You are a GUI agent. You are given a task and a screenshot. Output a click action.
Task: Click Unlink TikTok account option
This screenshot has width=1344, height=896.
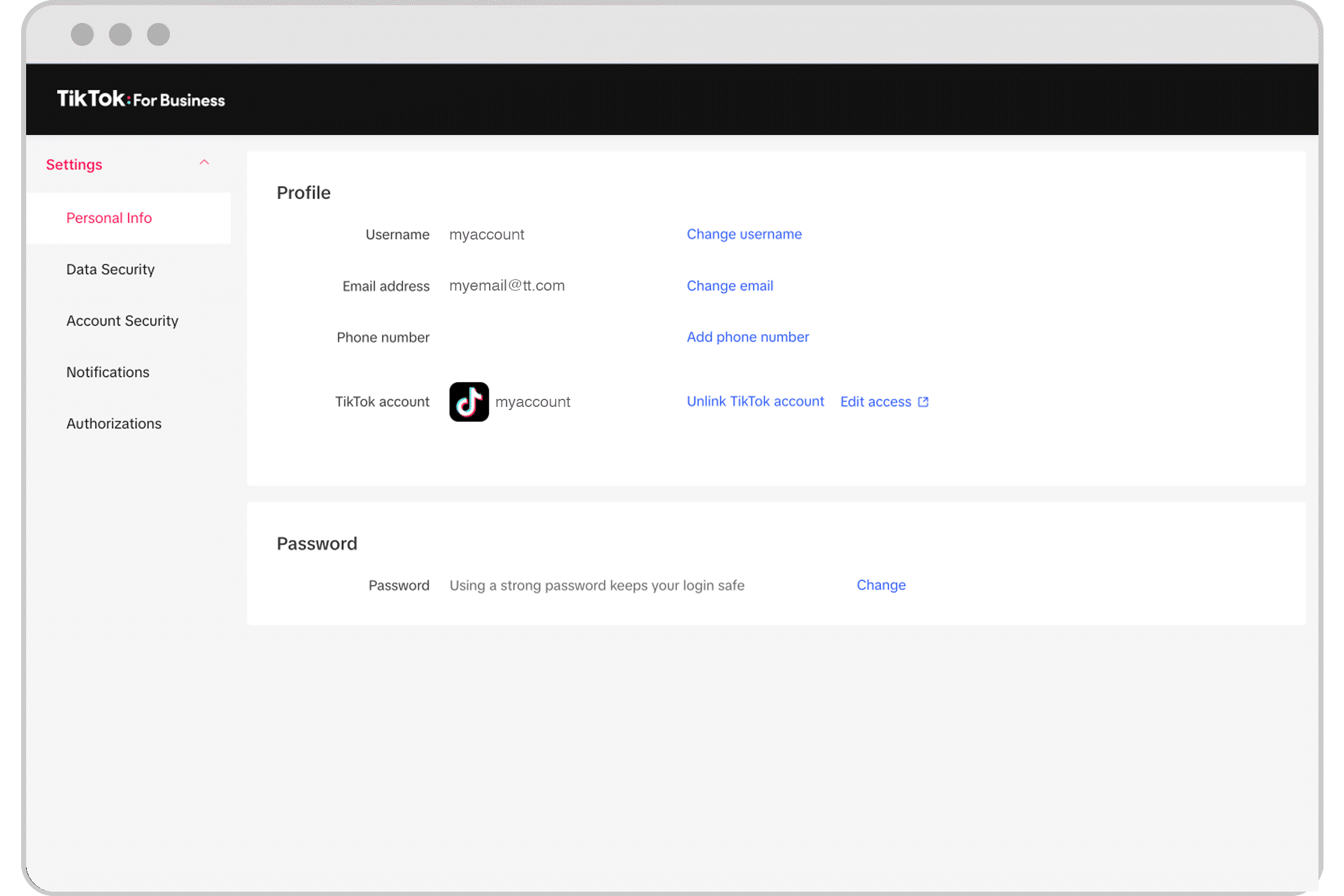tap(755, 401)
